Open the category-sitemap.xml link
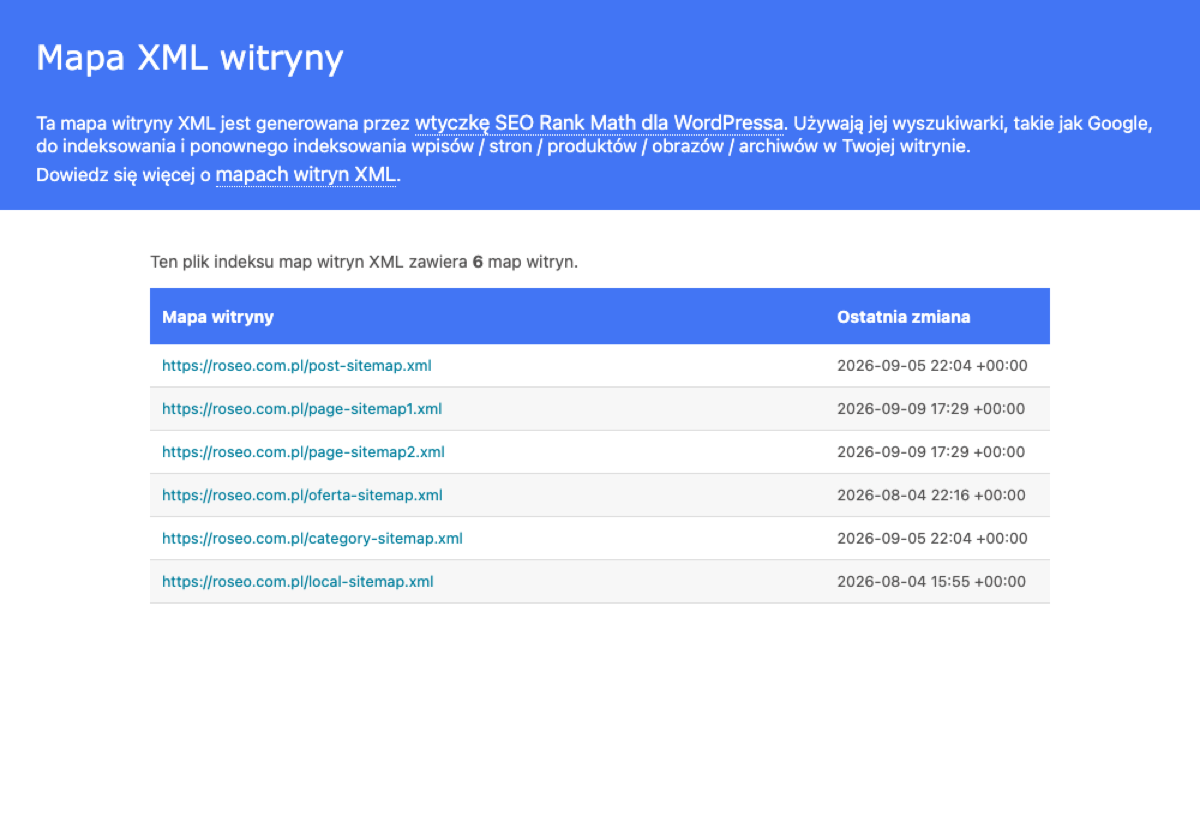Viewport: 1200px width, 840px height. 312,538
